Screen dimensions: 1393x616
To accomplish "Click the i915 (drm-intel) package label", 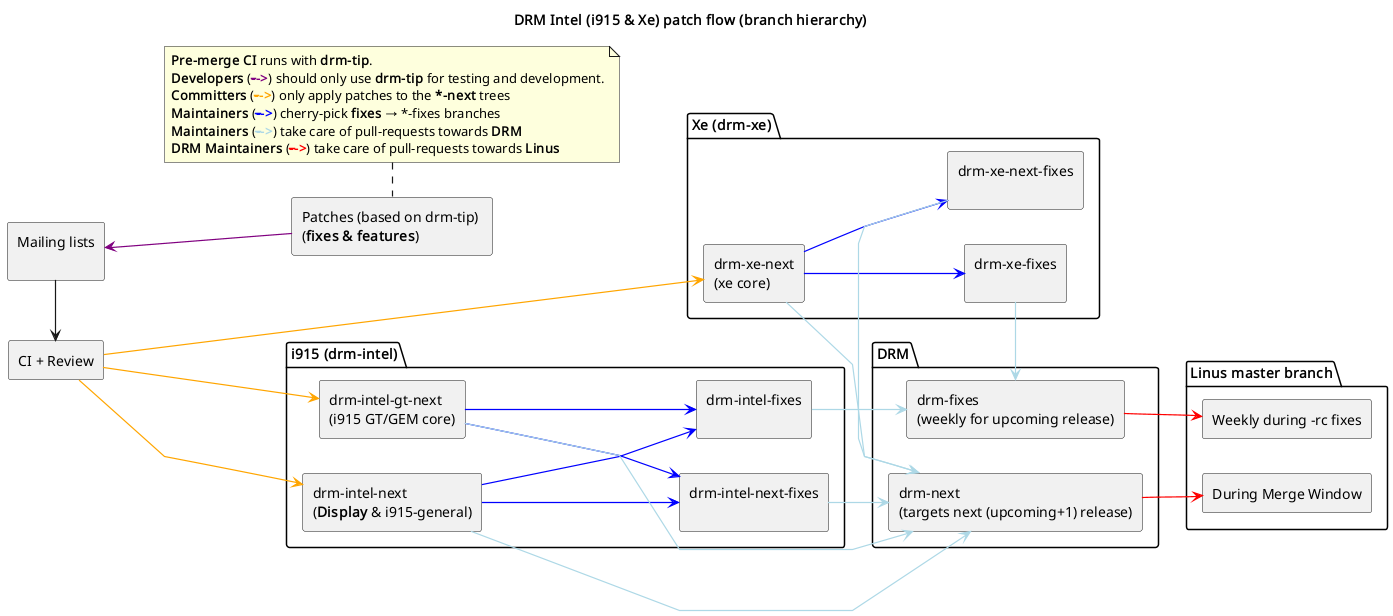I will 345,354.
